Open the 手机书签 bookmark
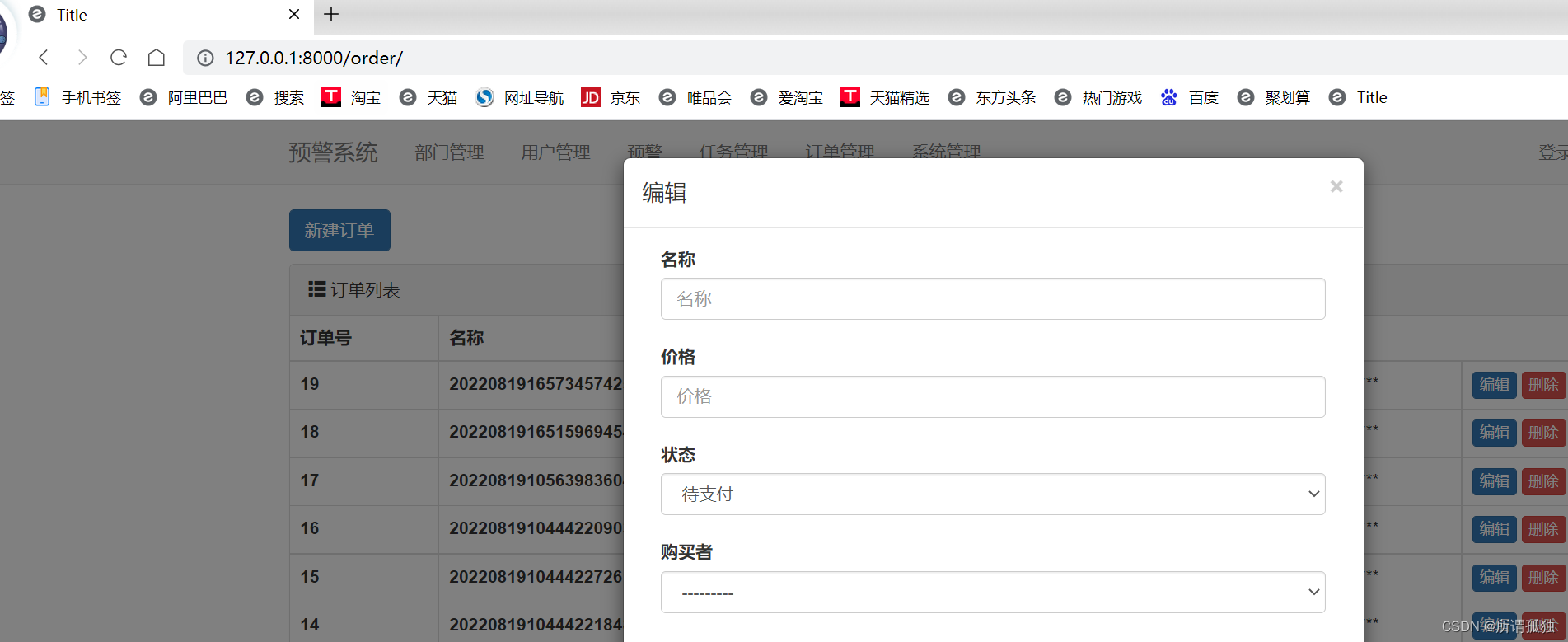 (78, 97)
